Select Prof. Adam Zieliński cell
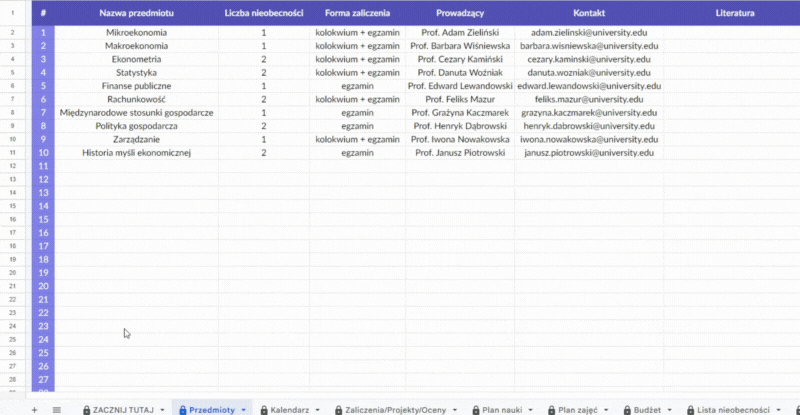The width and height of the screenshot is (800, 415). (x=460, y=33)
